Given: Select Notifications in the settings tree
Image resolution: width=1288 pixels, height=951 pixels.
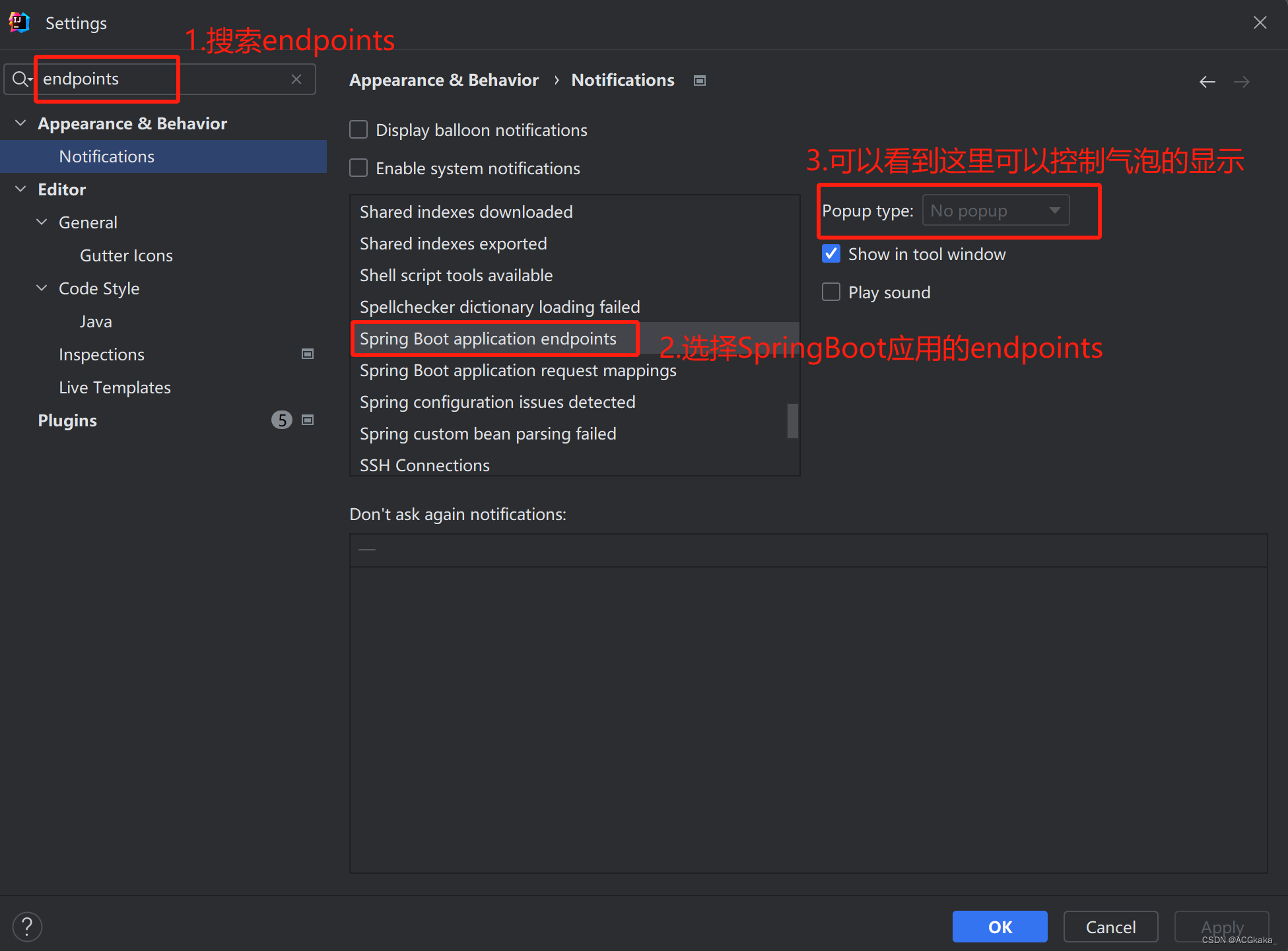Looking at the screenshot, I should (163, 156).
